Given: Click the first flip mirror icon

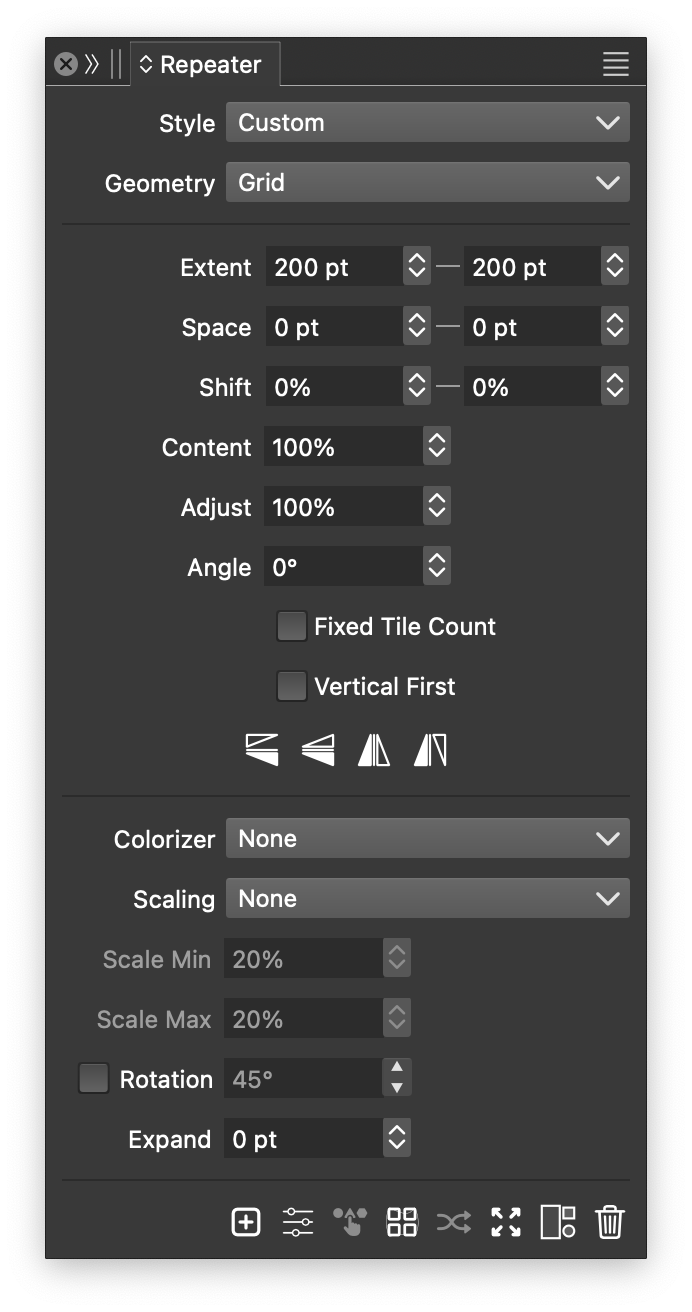Looking at the screenshot, I should point(262,750).
